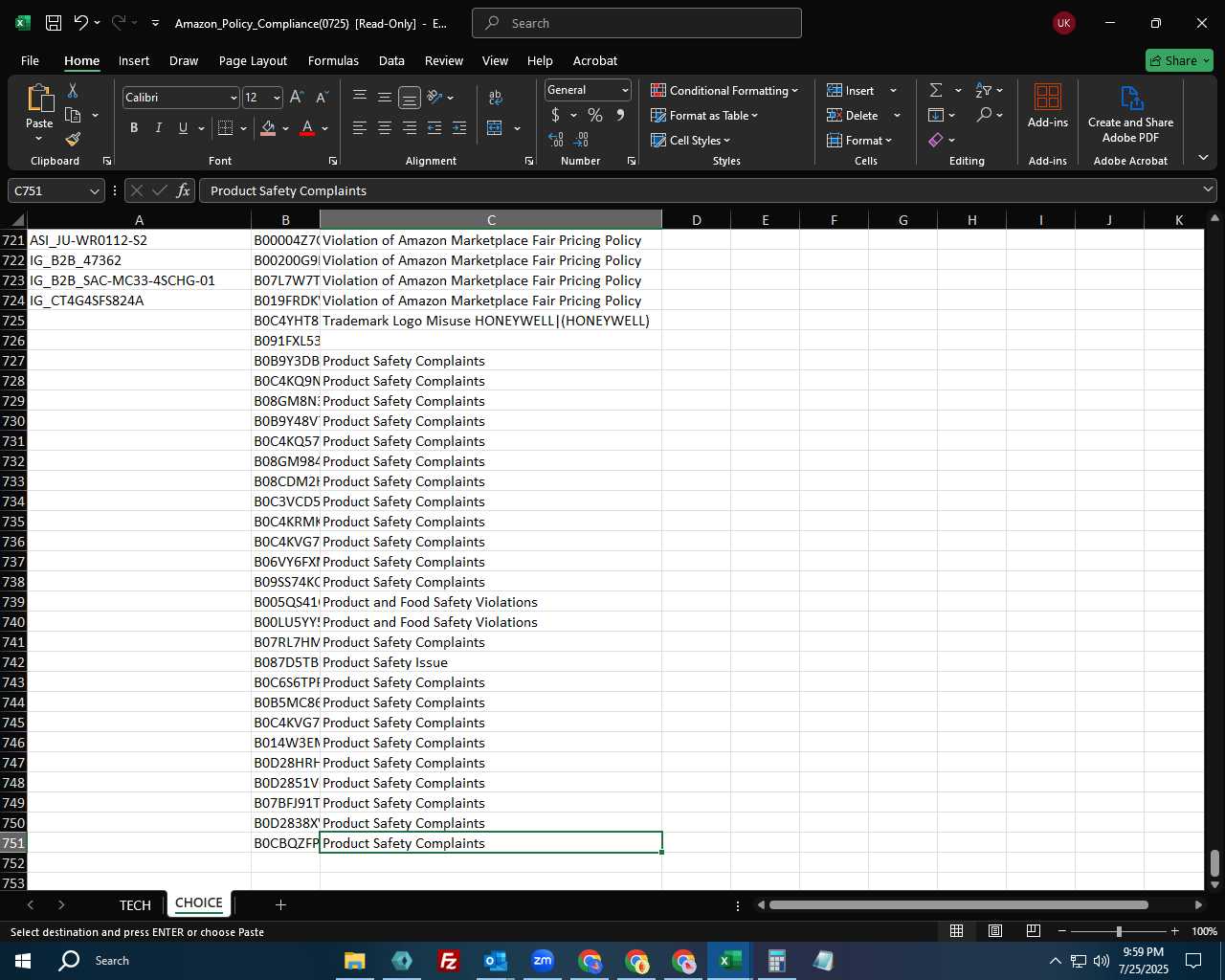Switch to Page Layout view in status bar
The height and width of the screenshot is (980, 1225).
[995, 931]
